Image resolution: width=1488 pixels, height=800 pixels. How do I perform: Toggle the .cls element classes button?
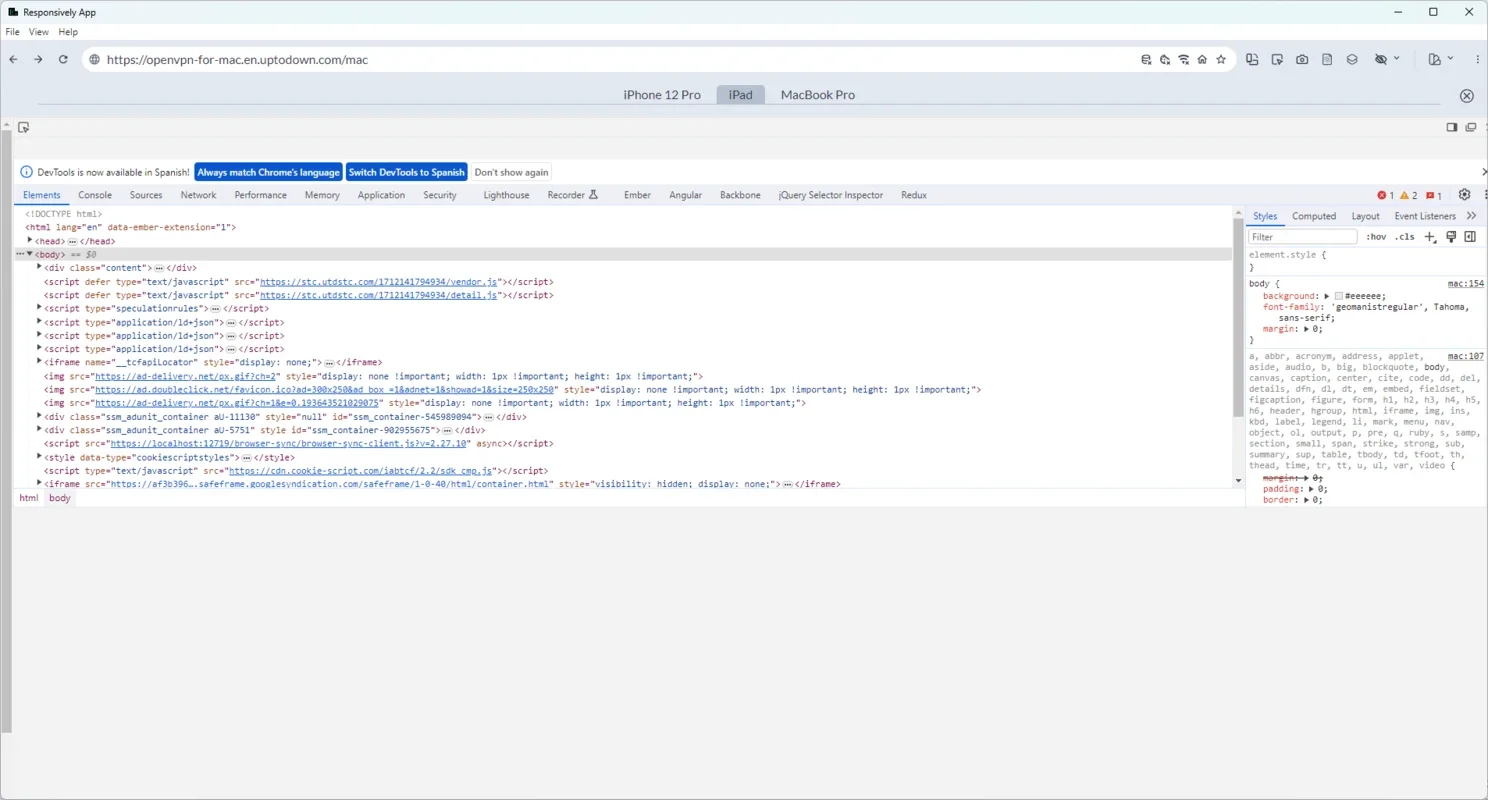click(1405, 237)
